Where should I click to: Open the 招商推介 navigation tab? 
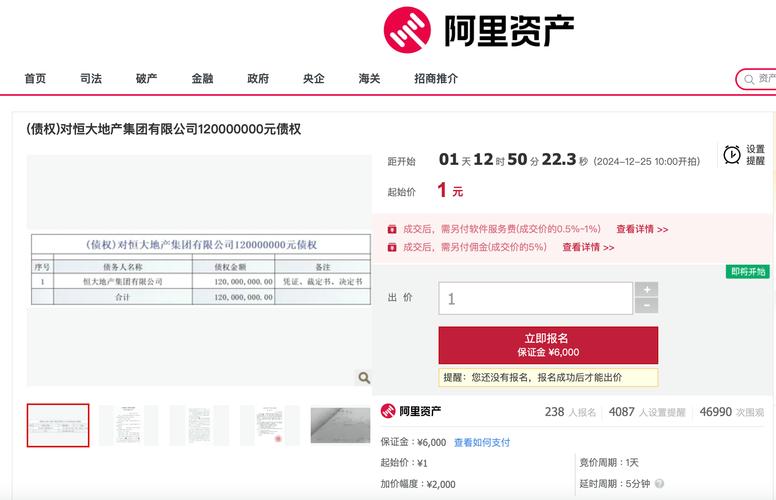tap(436, 78)
